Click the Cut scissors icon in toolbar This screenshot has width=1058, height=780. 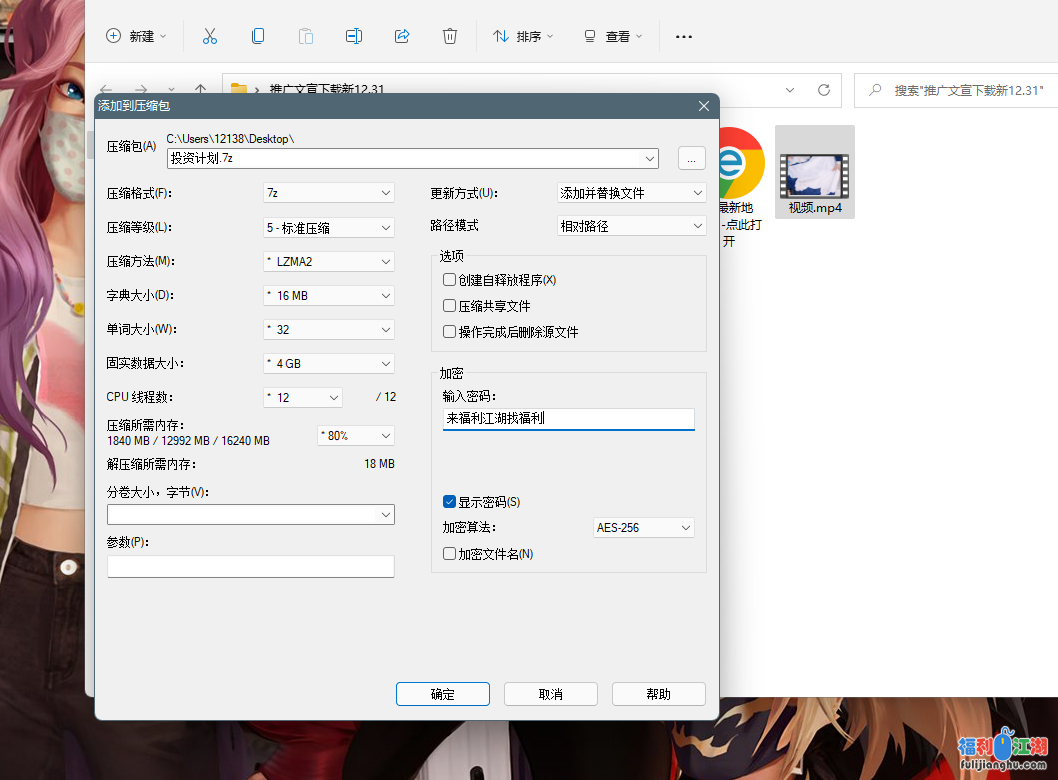(210, 36)
